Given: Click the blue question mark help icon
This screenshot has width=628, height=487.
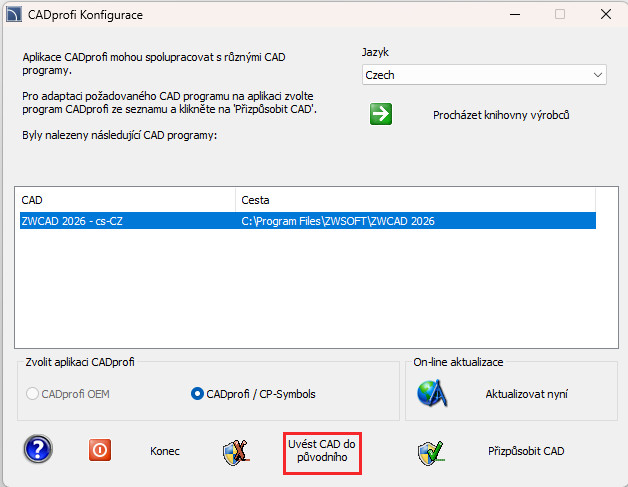Looking at the screenshot, I should click(x=38, y=449).
